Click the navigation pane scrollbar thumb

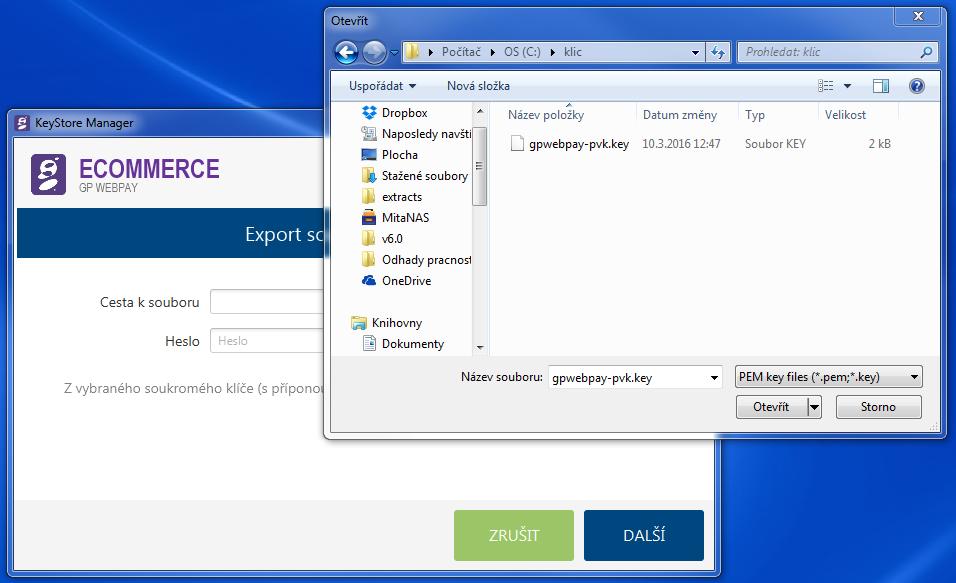pos(480,166)
